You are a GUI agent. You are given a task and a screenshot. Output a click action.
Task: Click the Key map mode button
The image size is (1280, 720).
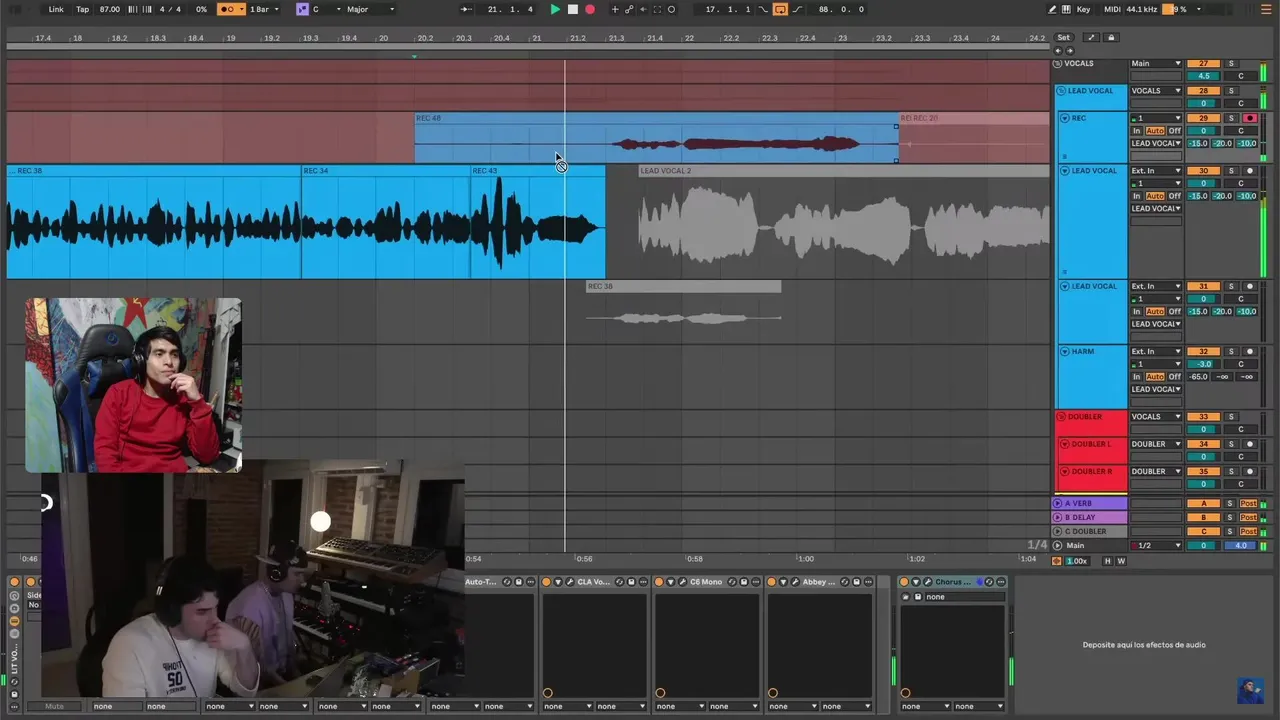pos(1084,9)
